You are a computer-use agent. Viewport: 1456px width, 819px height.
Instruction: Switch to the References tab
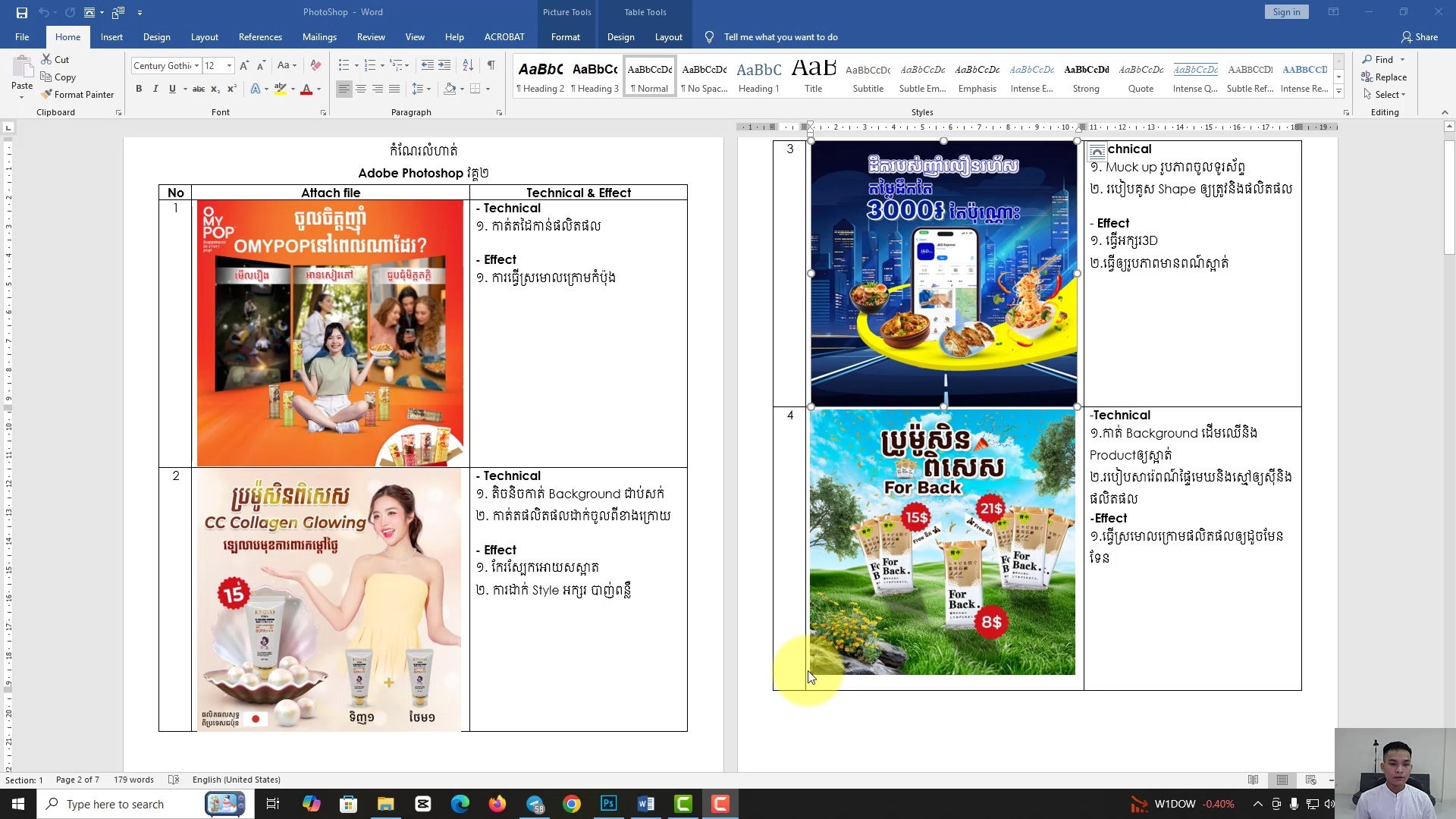(x=260, y=36)
